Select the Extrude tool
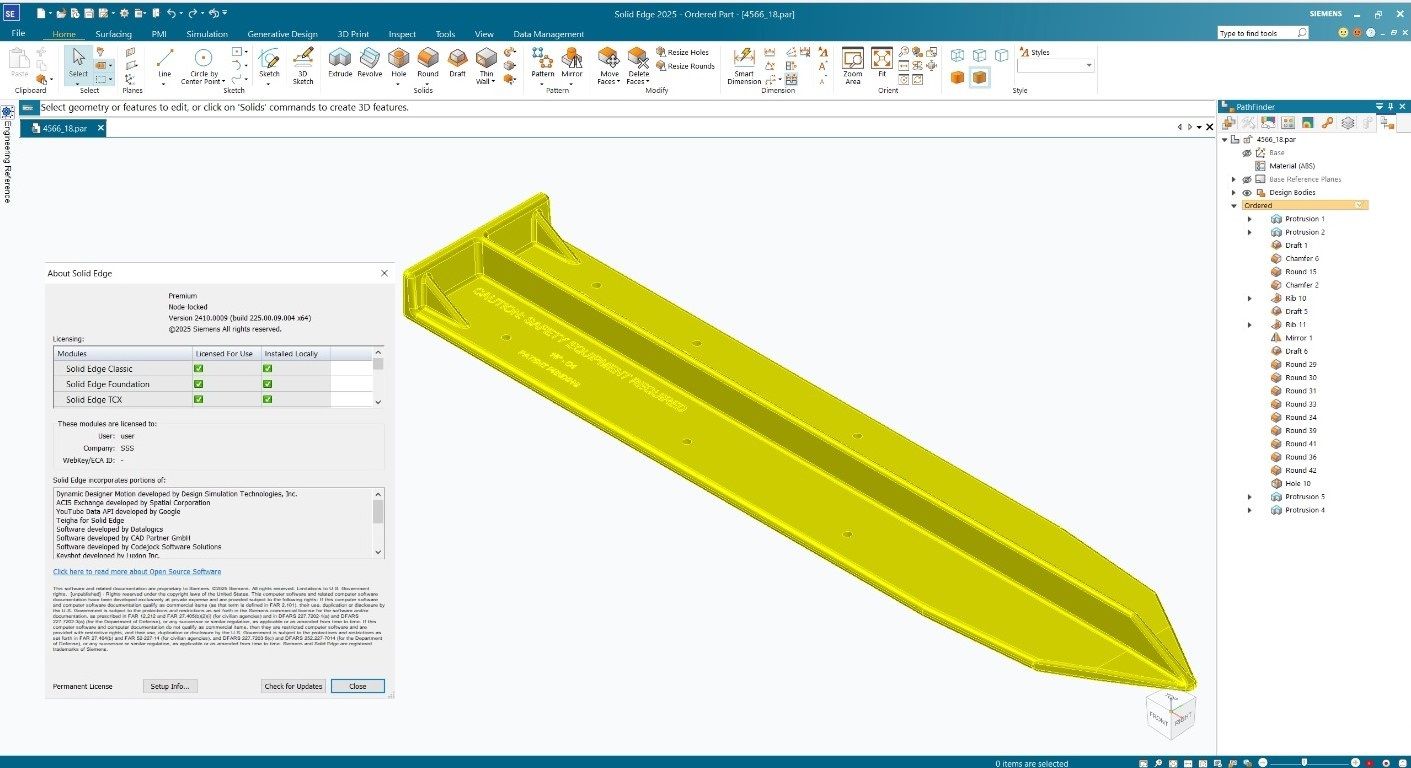Image resolution: width=1411 pixels, height=768 pixels. click(x=340, y=61)
